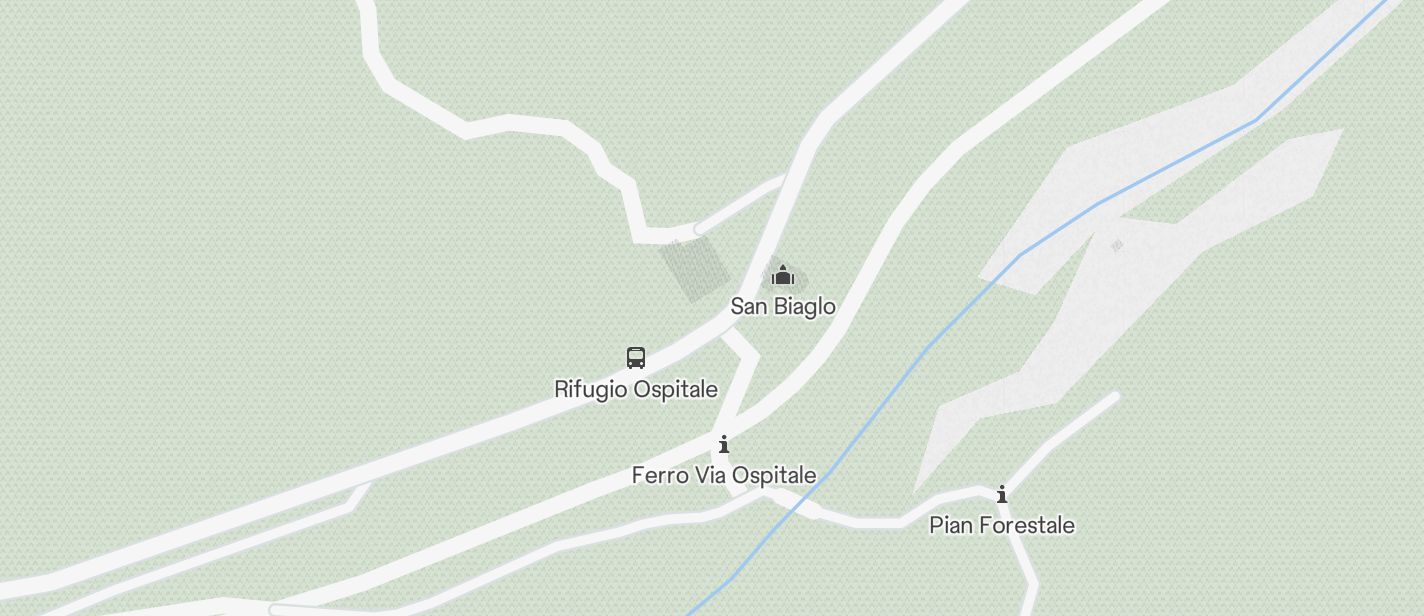Screen dimensions: 1424x616
Task: Click the faint small symbol inside gray scree area
Action: (x=1117, y=245)
